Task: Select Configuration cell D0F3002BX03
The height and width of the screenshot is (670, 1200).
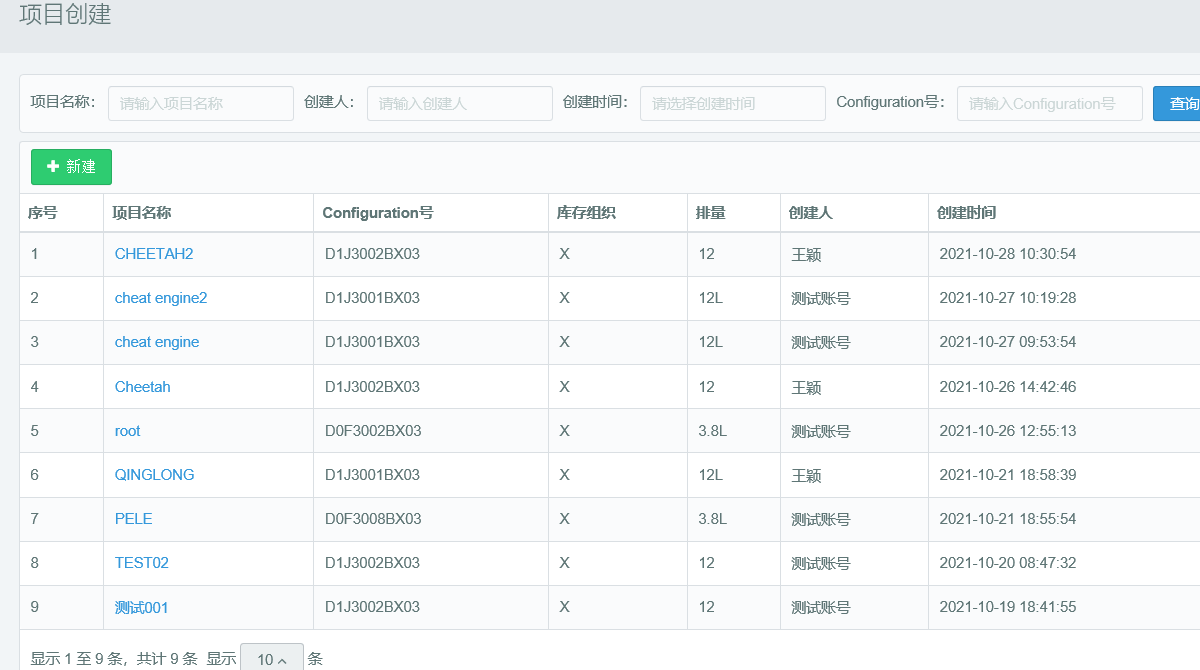Action: click(373, 431)
